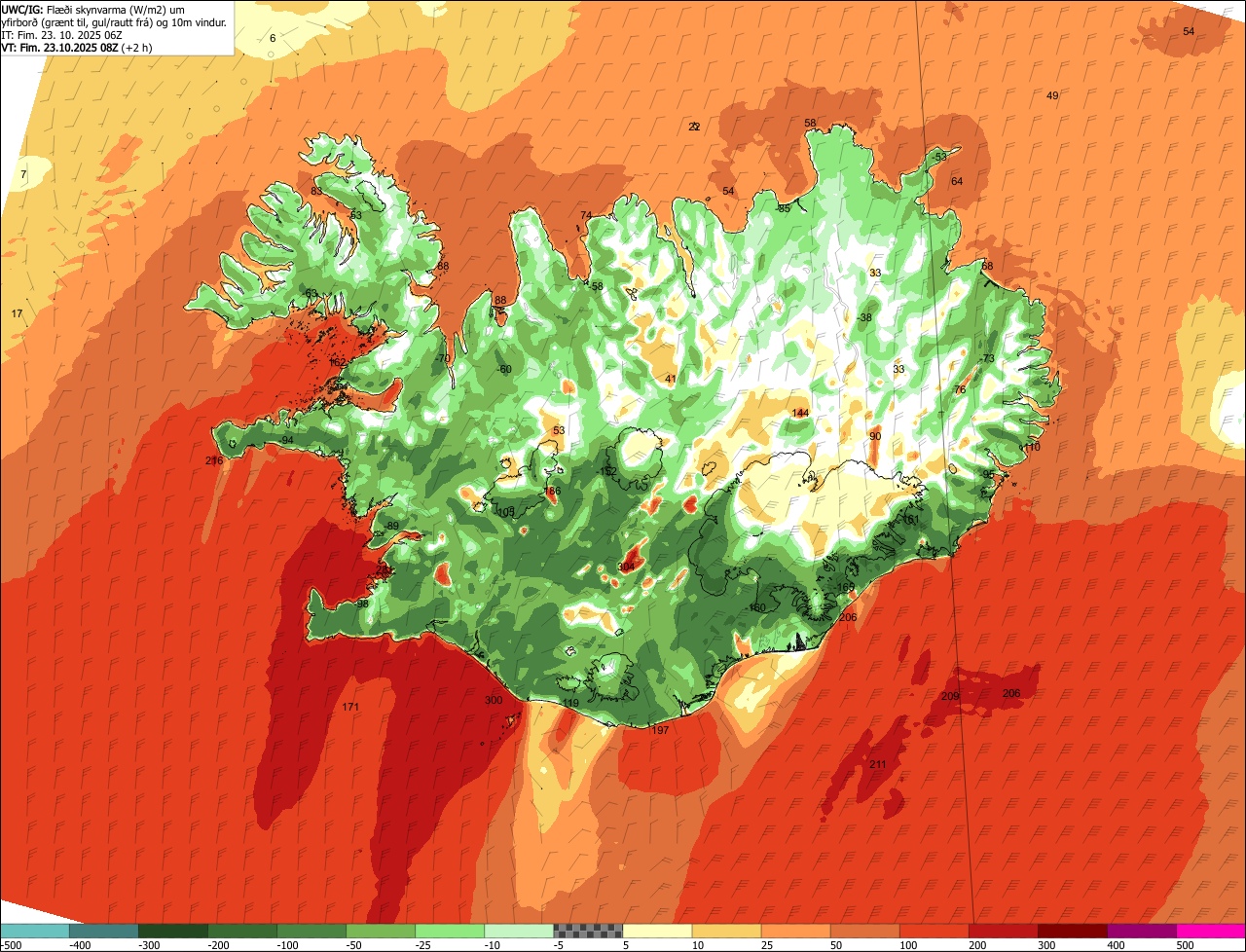The width and height of the screenshot is (1246, 952).
Task: Click the map value 74
Action: coord(586,215)
